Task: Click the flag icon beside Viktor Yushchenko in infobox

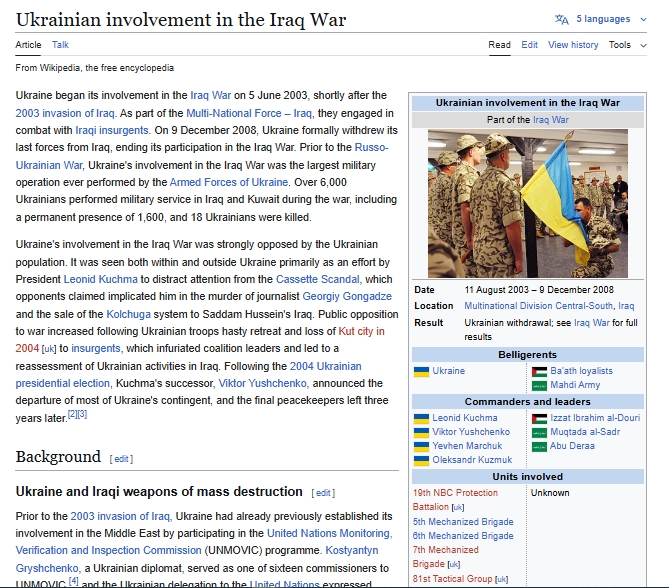Action: 421,432
